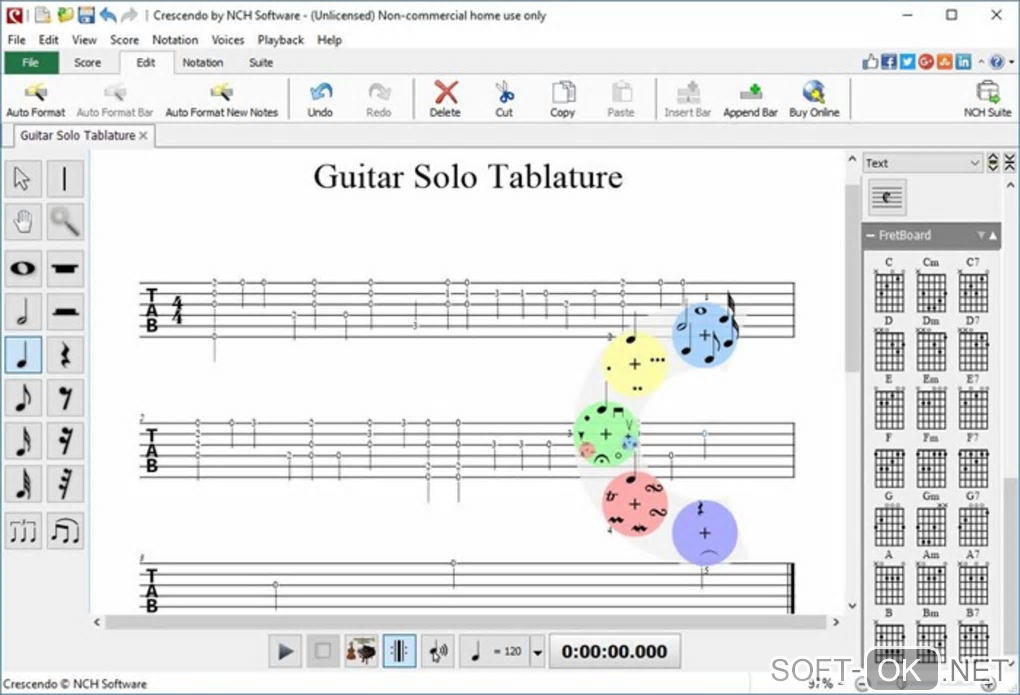1020x695 pixels.
Task: Open the File menu
Action: (x=16, y=40)
